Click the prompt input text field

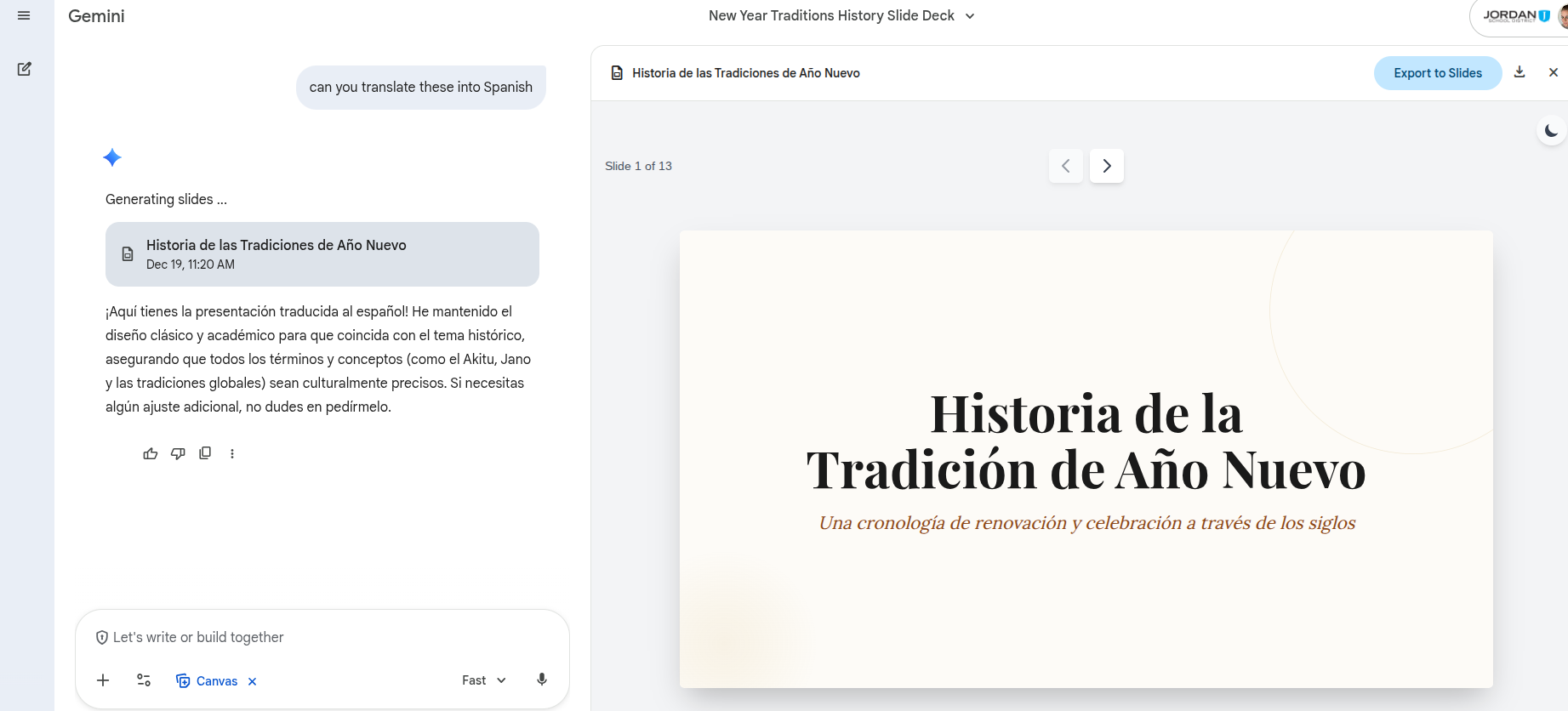[x=323, y=637]
